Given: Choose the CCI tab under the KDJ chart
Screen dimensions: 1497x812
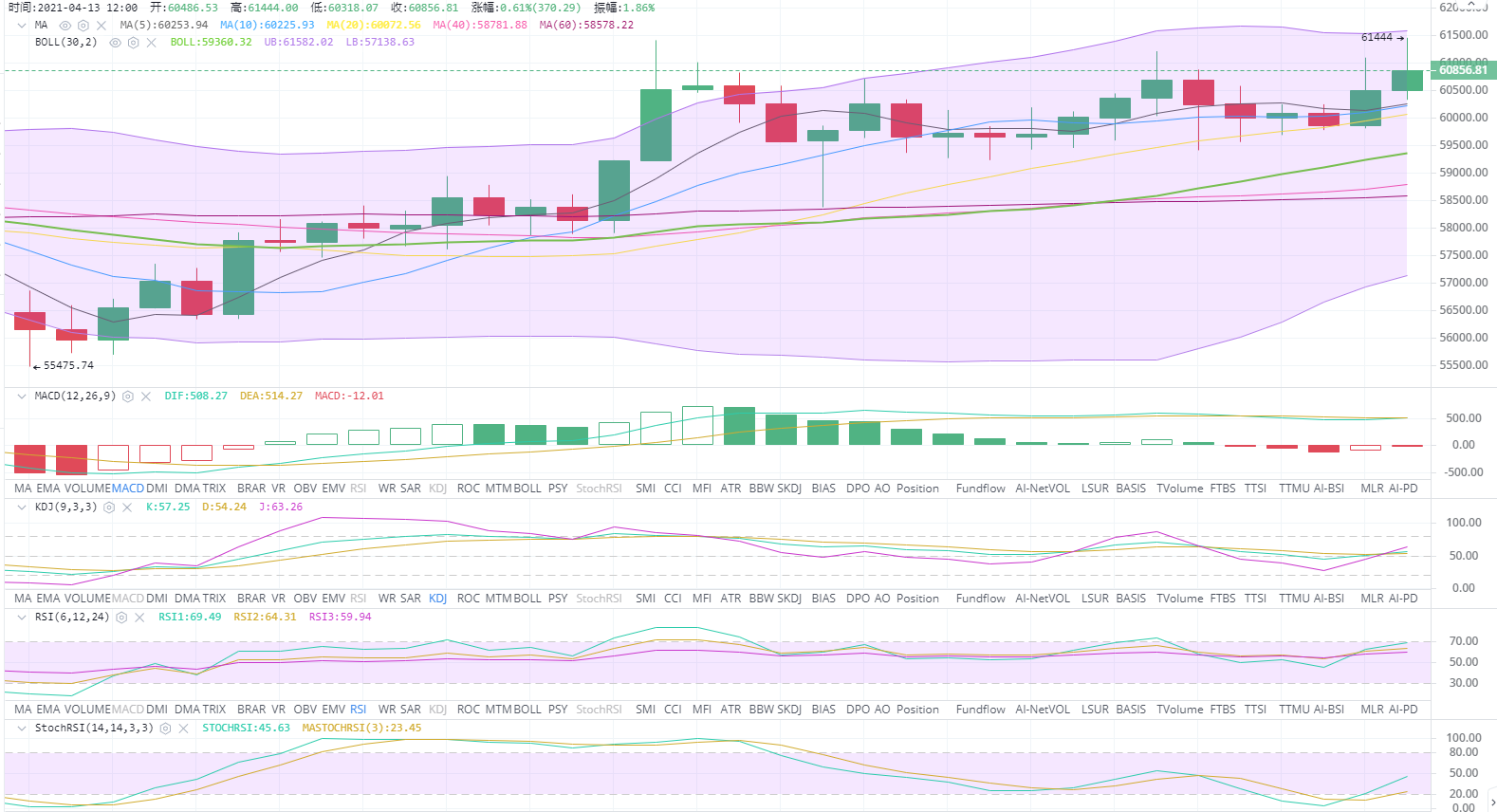Looking at the screenshot, I should 673,599.
